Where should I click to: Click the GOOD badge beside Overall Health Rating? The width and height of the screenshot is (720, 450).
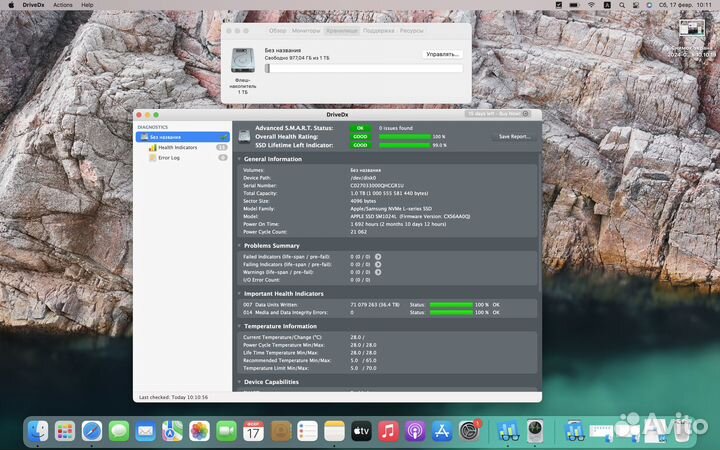[x=360, y=136]
